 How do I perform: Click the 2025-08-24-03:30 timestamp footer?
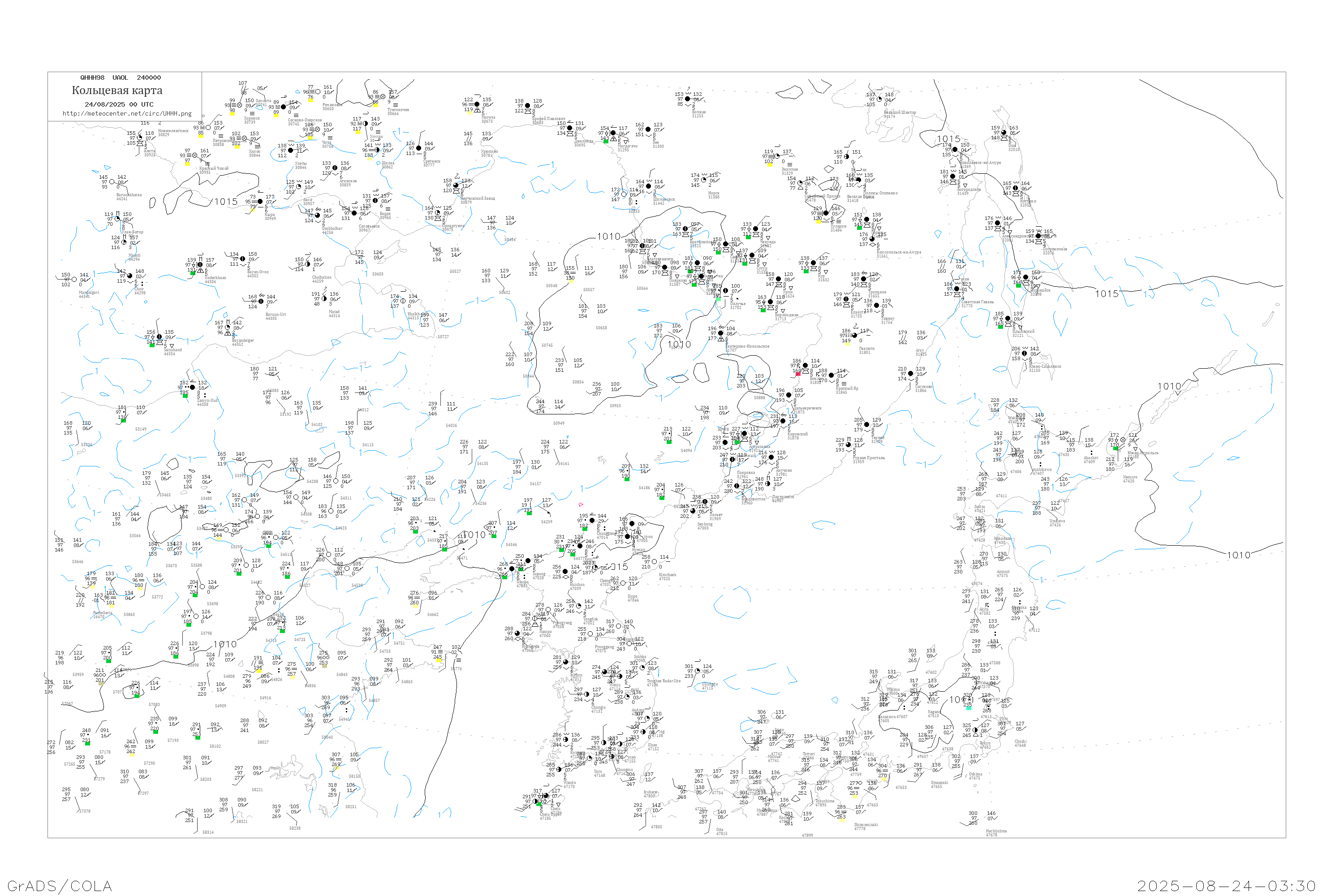click(1226, 886)
